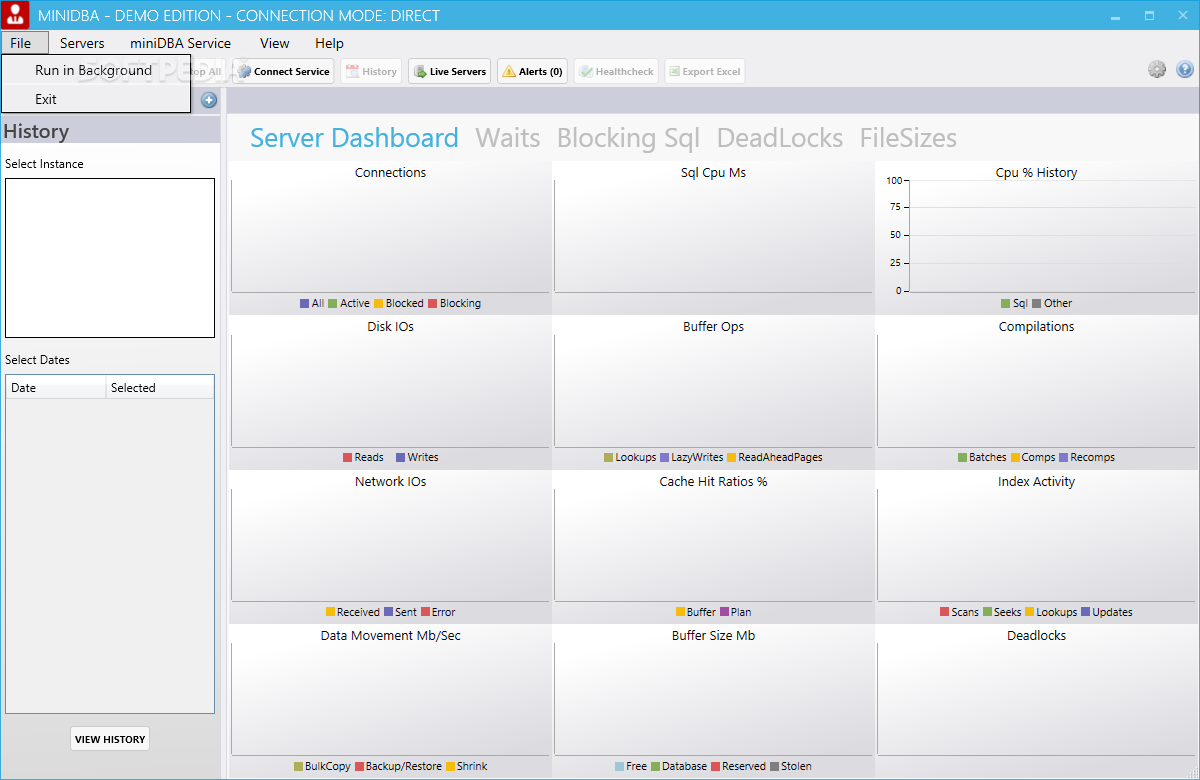
Task: Click inside the Select Instance list box
Action: tap(110, 258)
